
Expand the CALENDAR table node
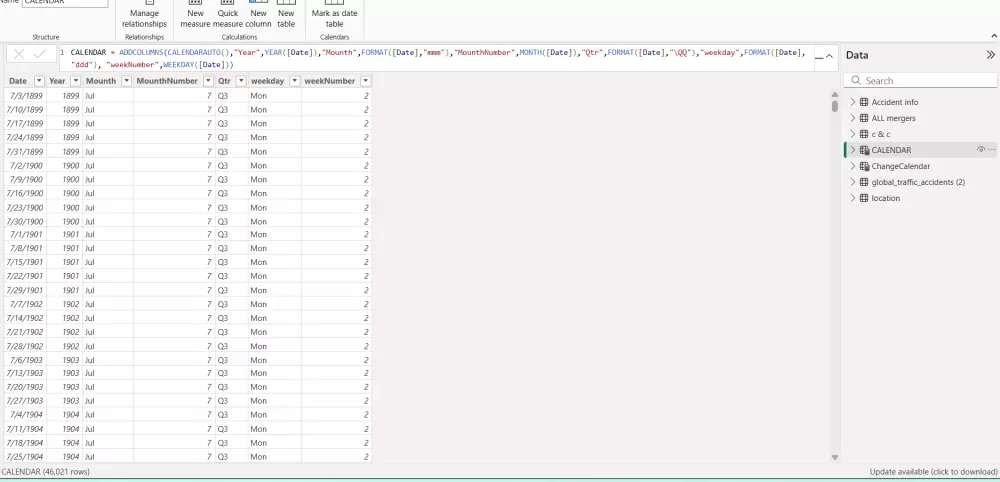853,150
